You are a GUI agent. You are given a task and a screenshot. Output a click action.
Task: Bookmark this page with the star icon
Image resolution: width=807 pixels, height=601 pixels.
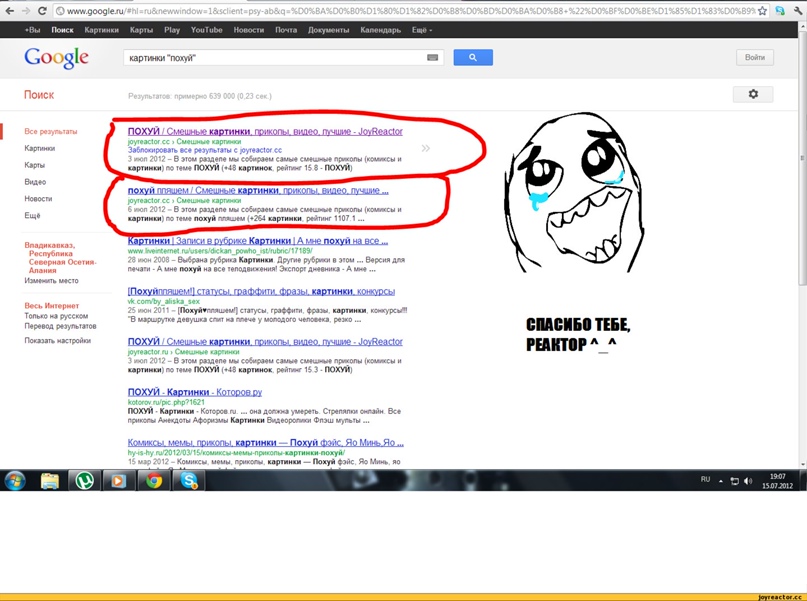pos(762,10)
